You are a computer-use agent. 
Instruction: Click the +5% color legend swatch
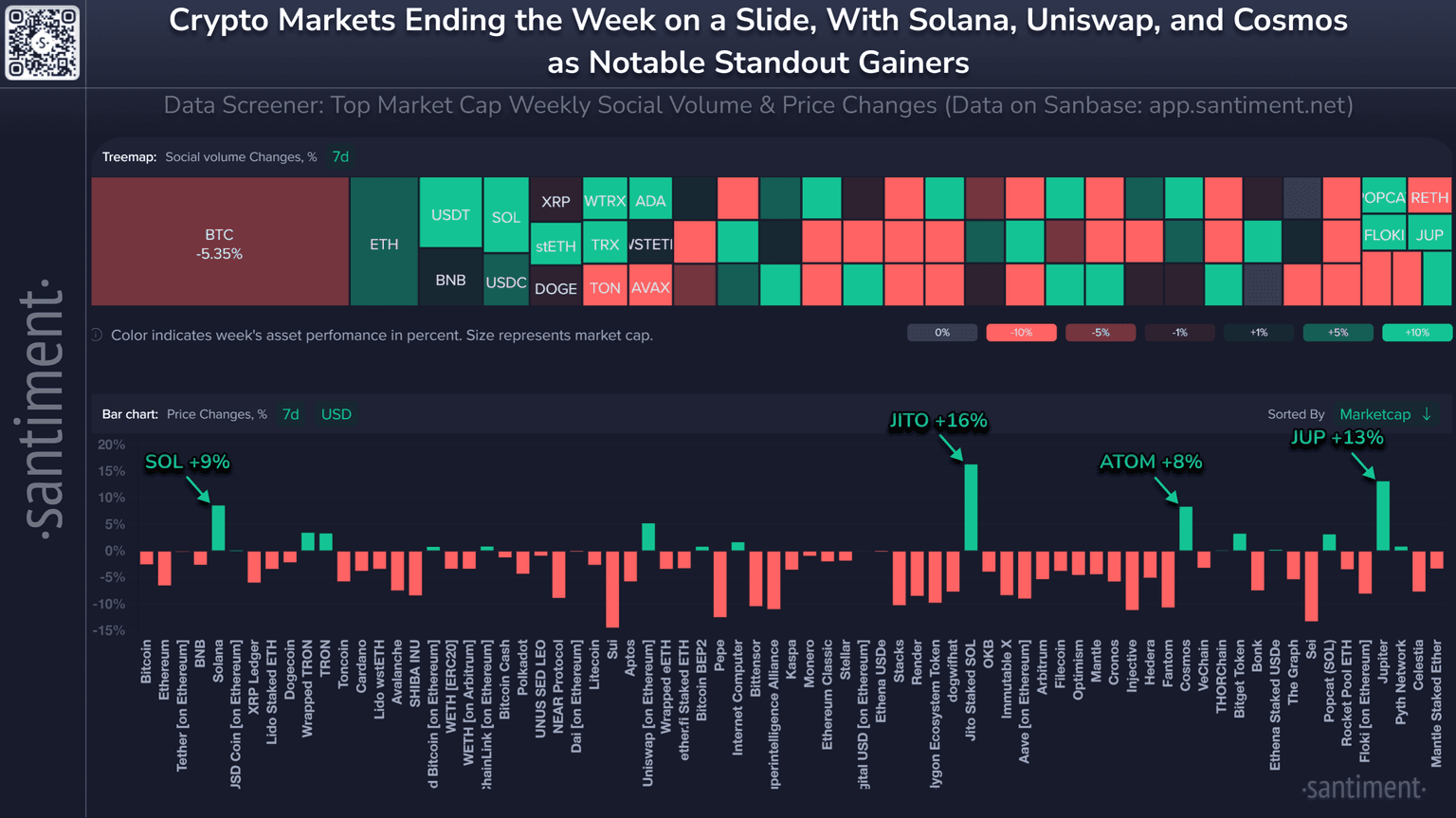(x=1338, y=333)
